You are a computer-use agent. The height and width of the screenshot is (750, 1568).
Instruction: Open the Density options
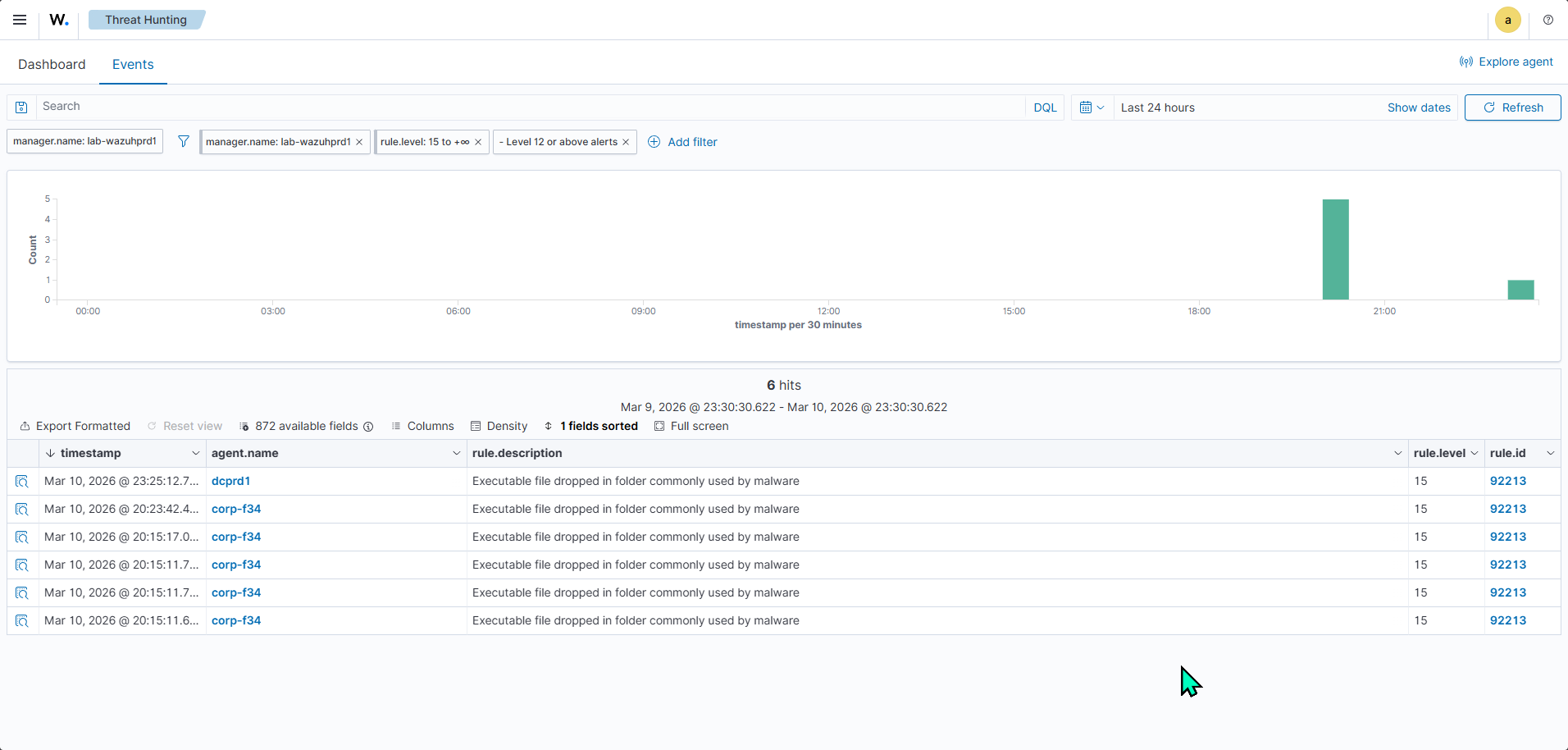pos(499,426)
